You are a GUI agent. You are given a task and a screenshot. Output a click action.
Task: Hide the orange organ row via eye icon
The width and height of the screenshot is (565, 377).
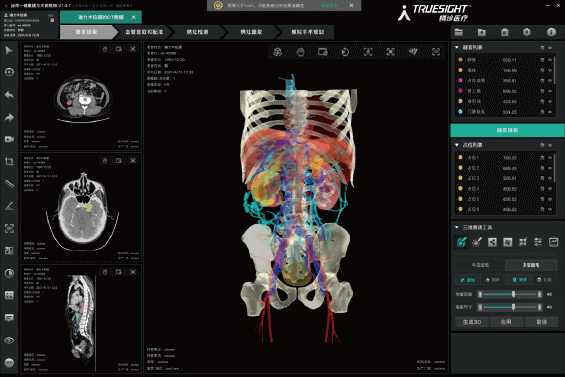[x=550, y=70]
